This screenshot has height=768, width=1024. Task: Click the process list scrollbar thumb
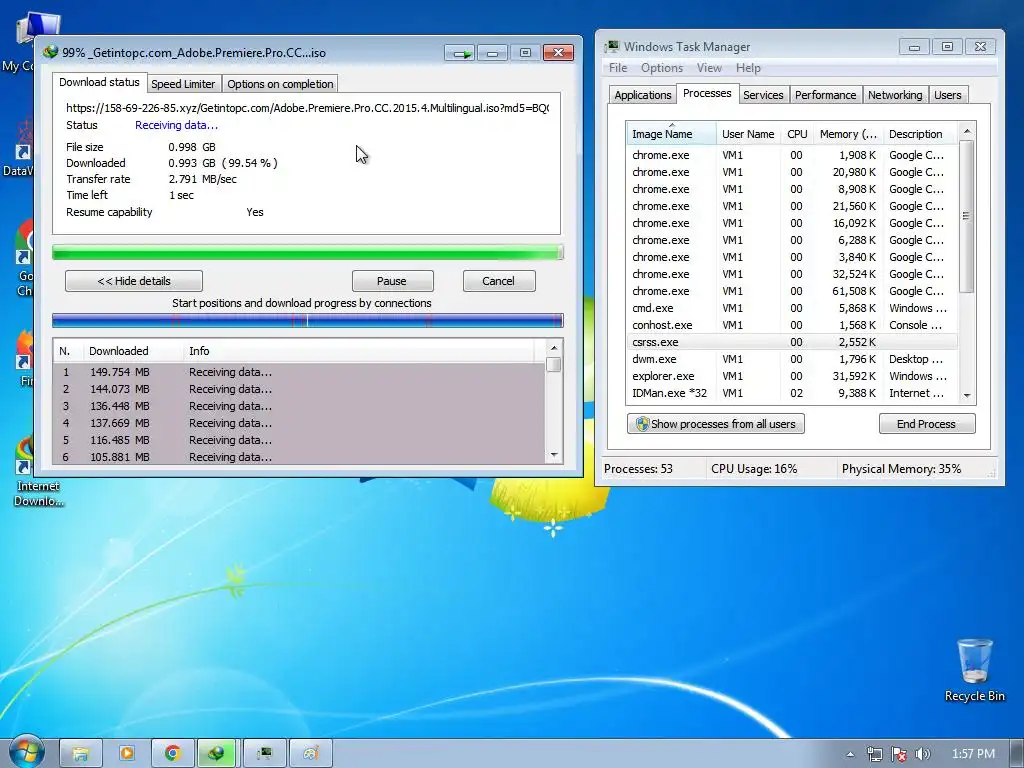[x=967, y=216]
